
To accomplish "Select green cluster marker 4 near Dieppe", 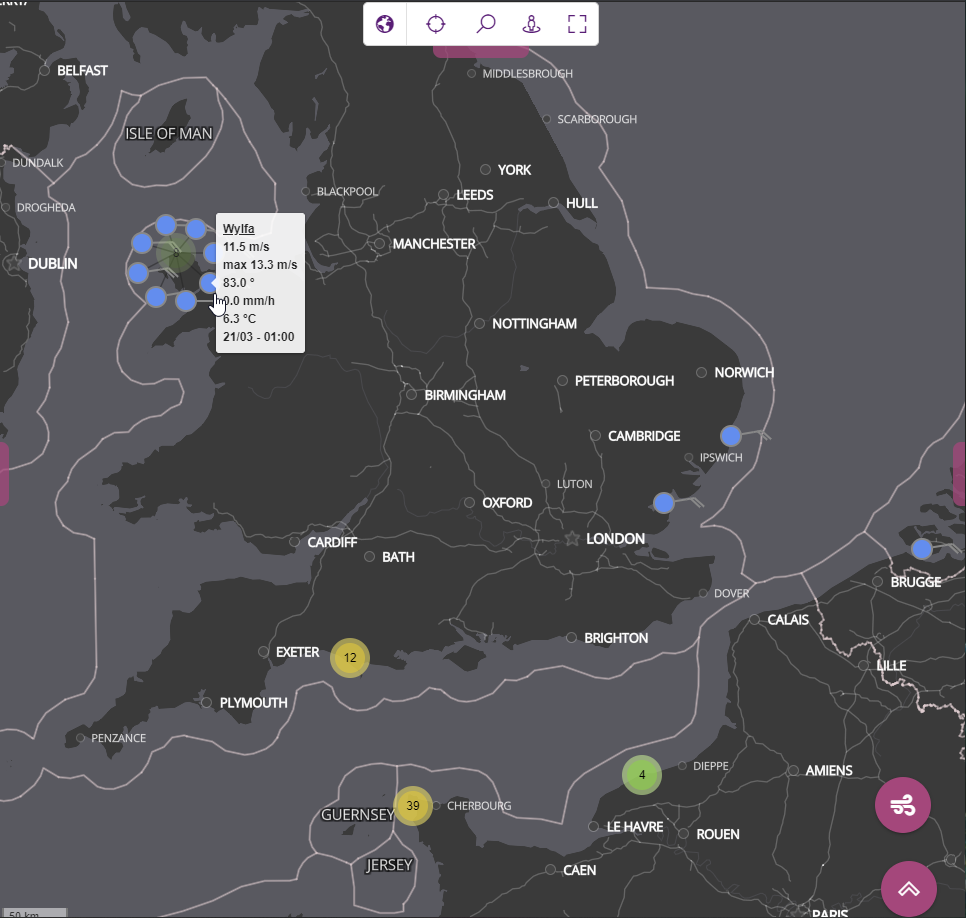I will [641, 775].
